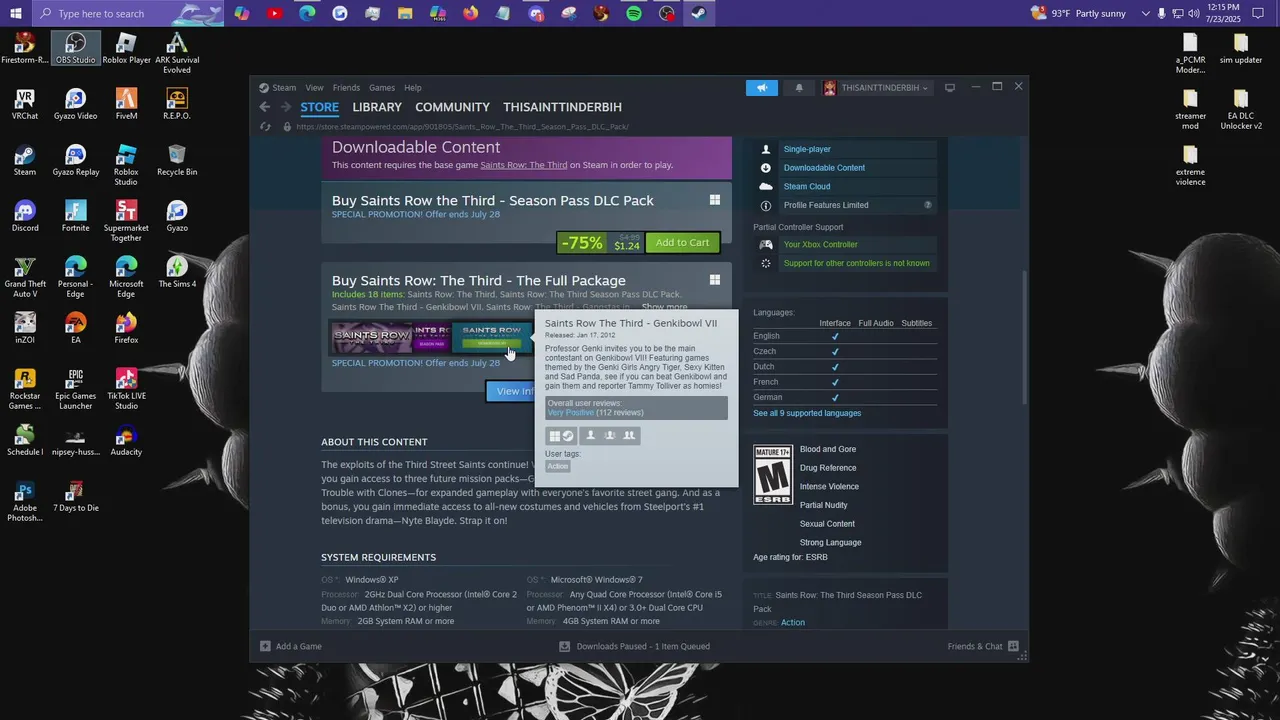Open the Steam menu

(284, 88)
